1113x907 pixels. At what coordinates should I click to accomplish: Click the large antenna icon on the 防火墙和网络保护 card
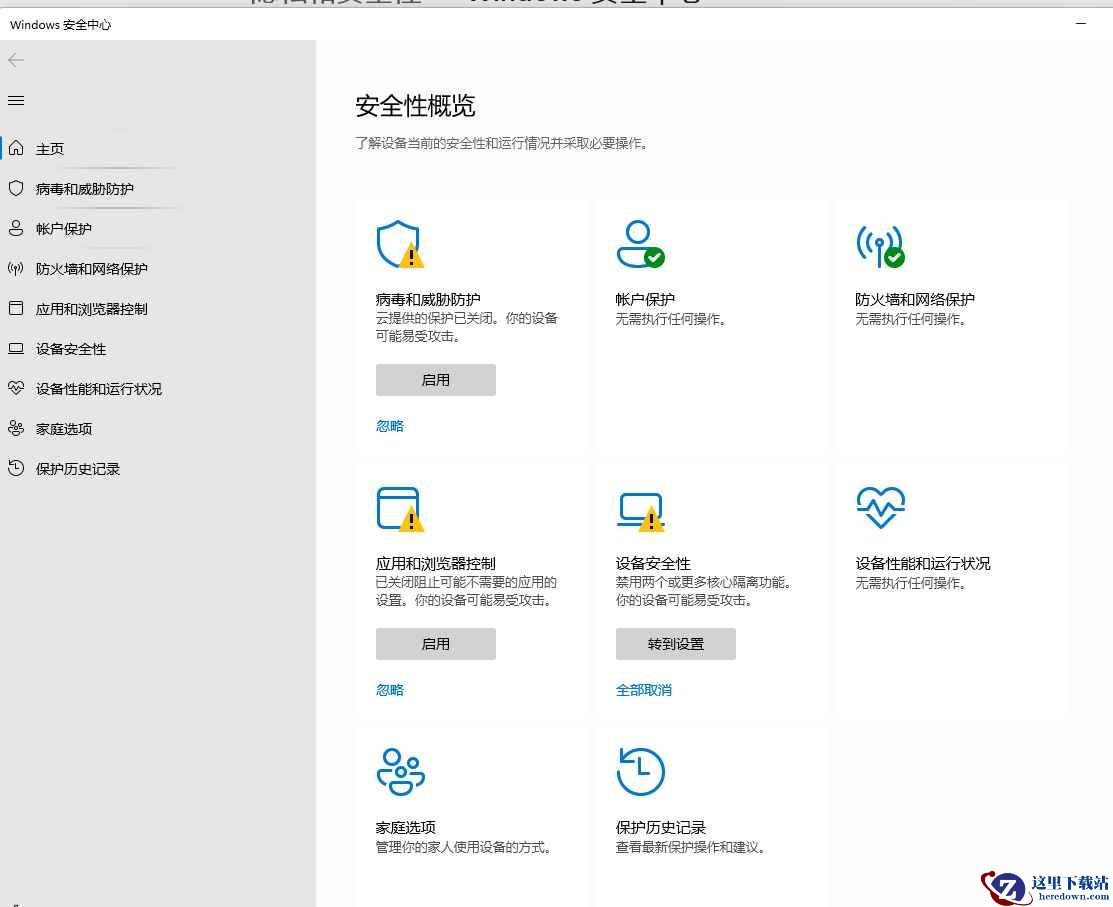880,246
